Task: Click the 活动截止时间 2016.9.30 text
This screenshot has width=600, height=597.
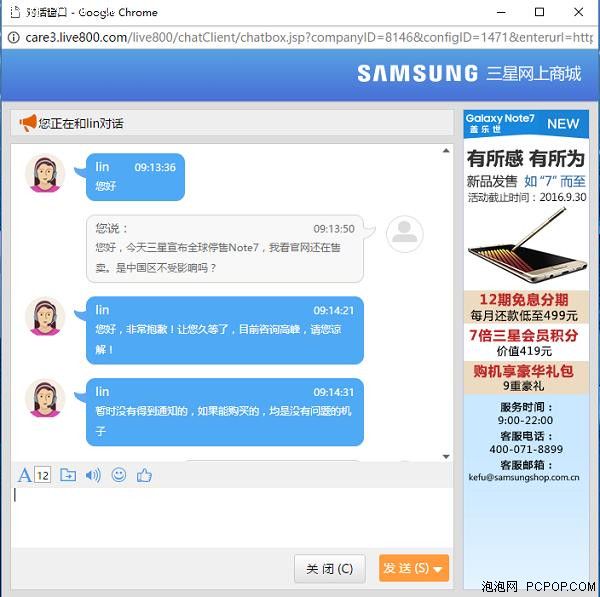Action: point(527,197)
